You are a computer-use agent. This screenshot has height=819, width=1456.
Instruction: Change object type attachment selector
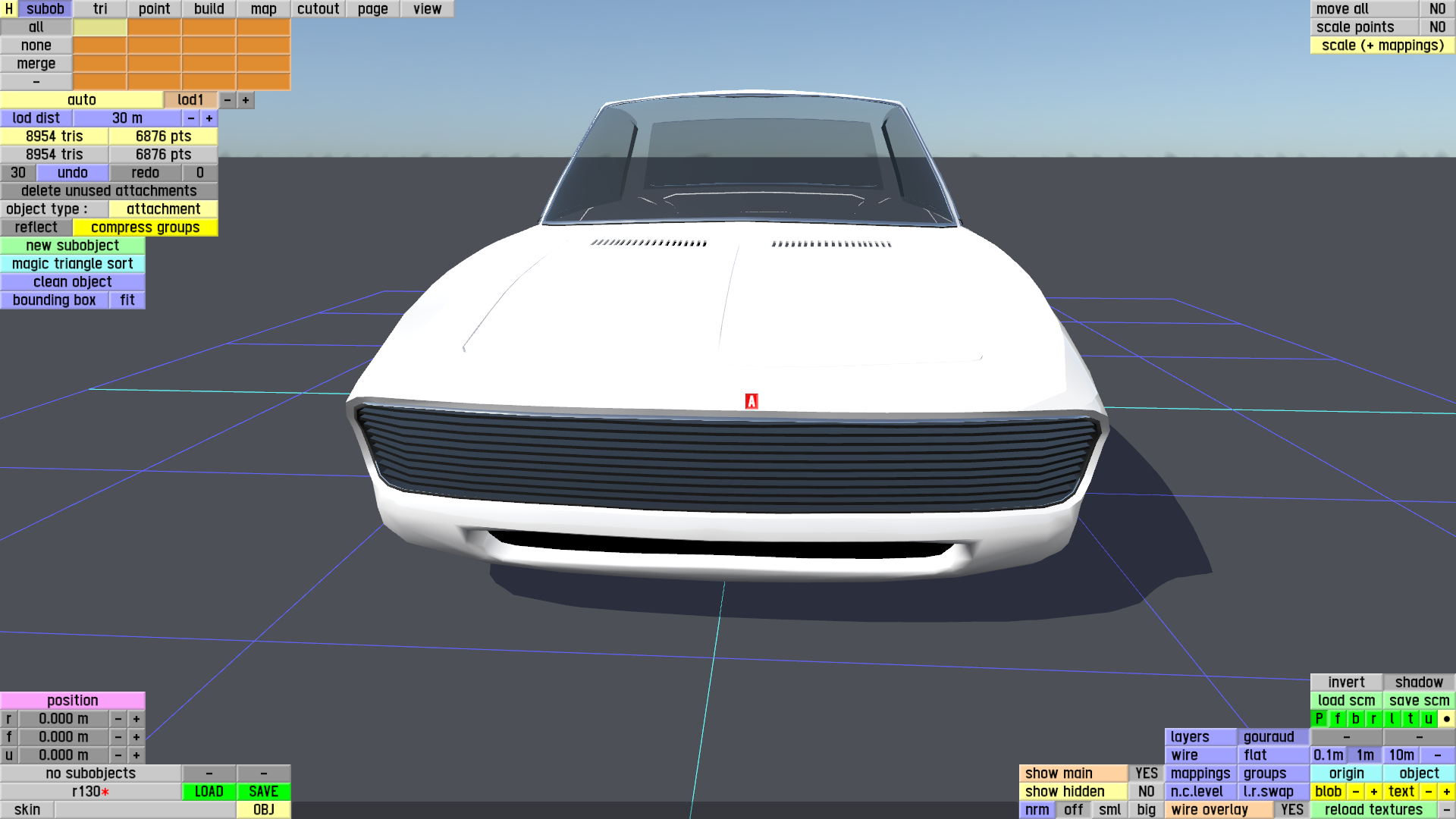[163, 209]
